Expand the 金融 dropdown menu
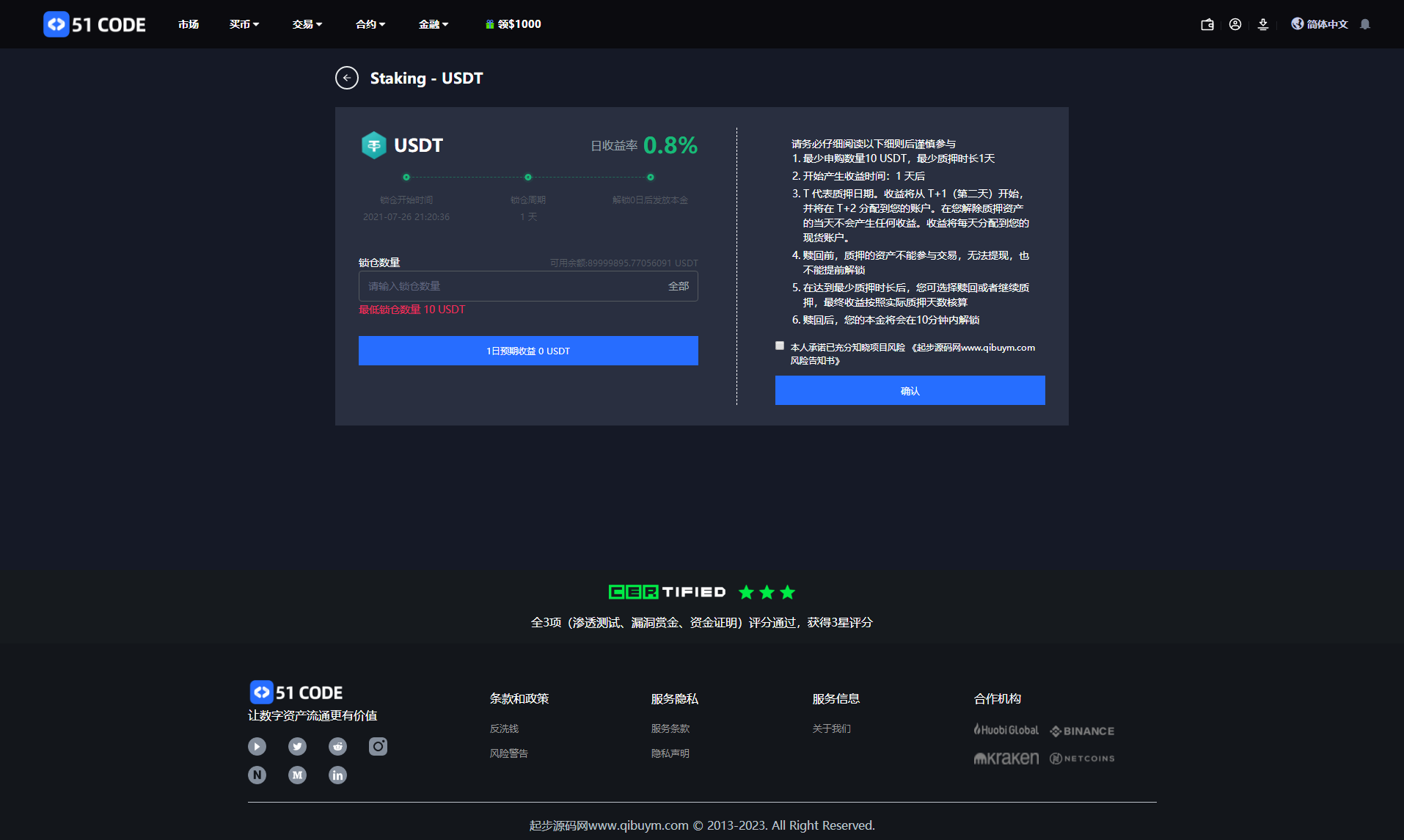 coord(434,24)
